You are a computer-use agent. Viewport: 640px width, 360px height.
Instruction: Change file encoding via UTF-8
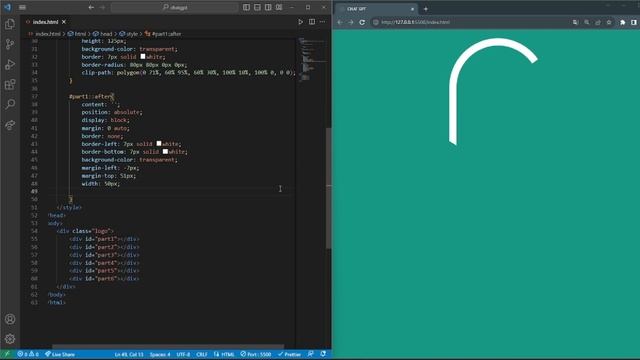183,354
